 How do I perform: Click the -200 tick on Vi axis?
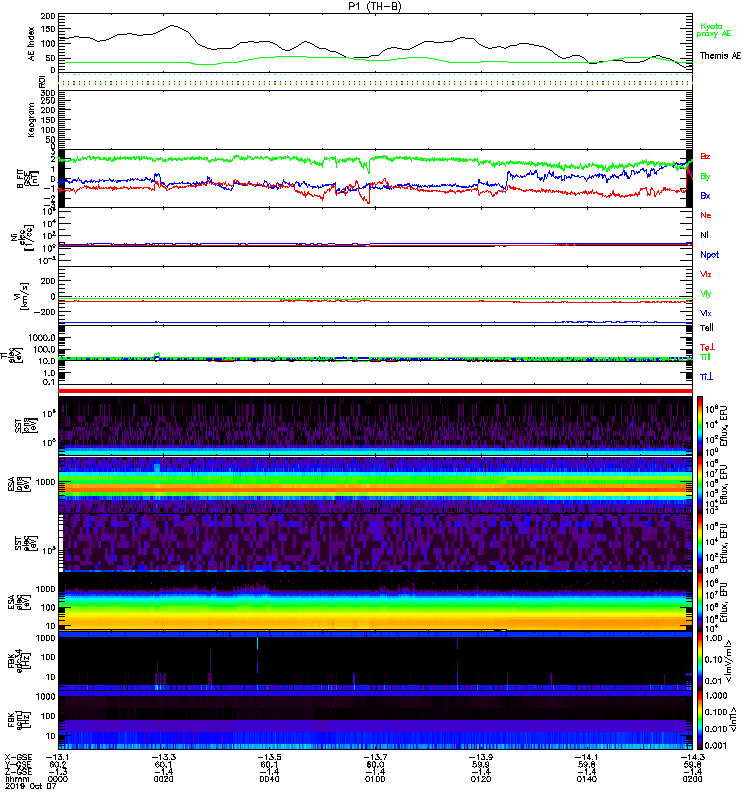click(x=44, y=312)
